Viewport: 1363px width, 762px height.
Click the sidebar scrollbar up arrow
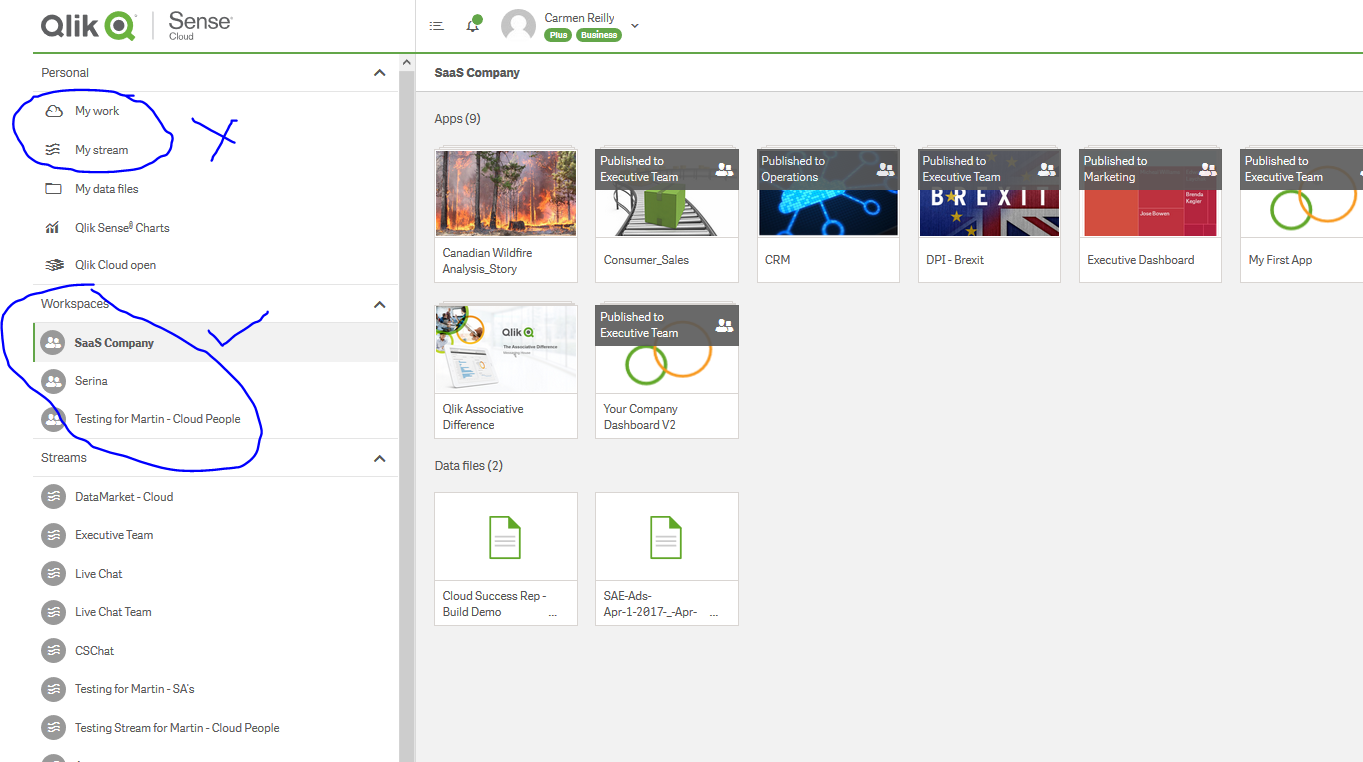coord(407,62)
